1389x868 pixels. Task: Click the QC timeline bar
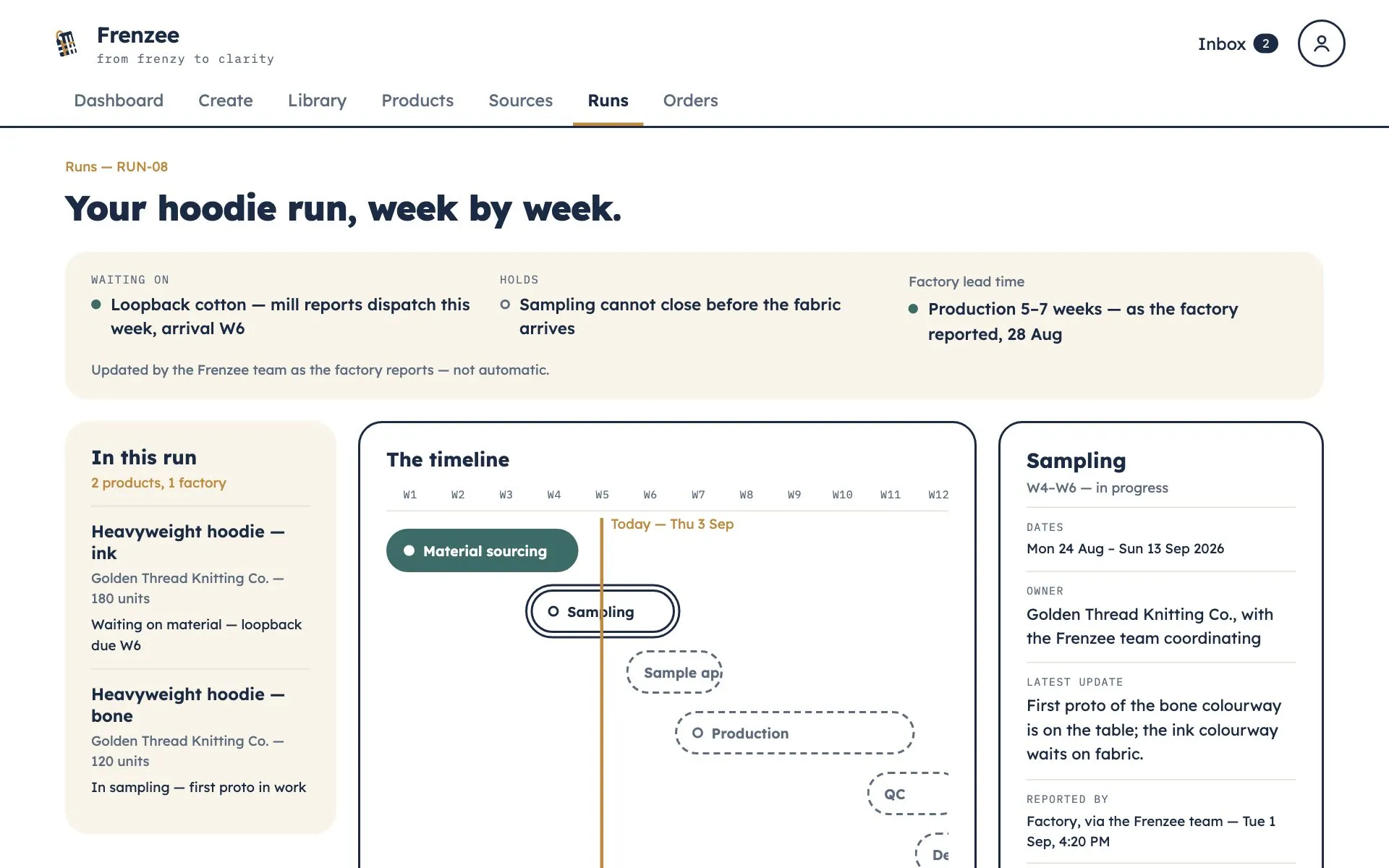(x=908, y=793)
